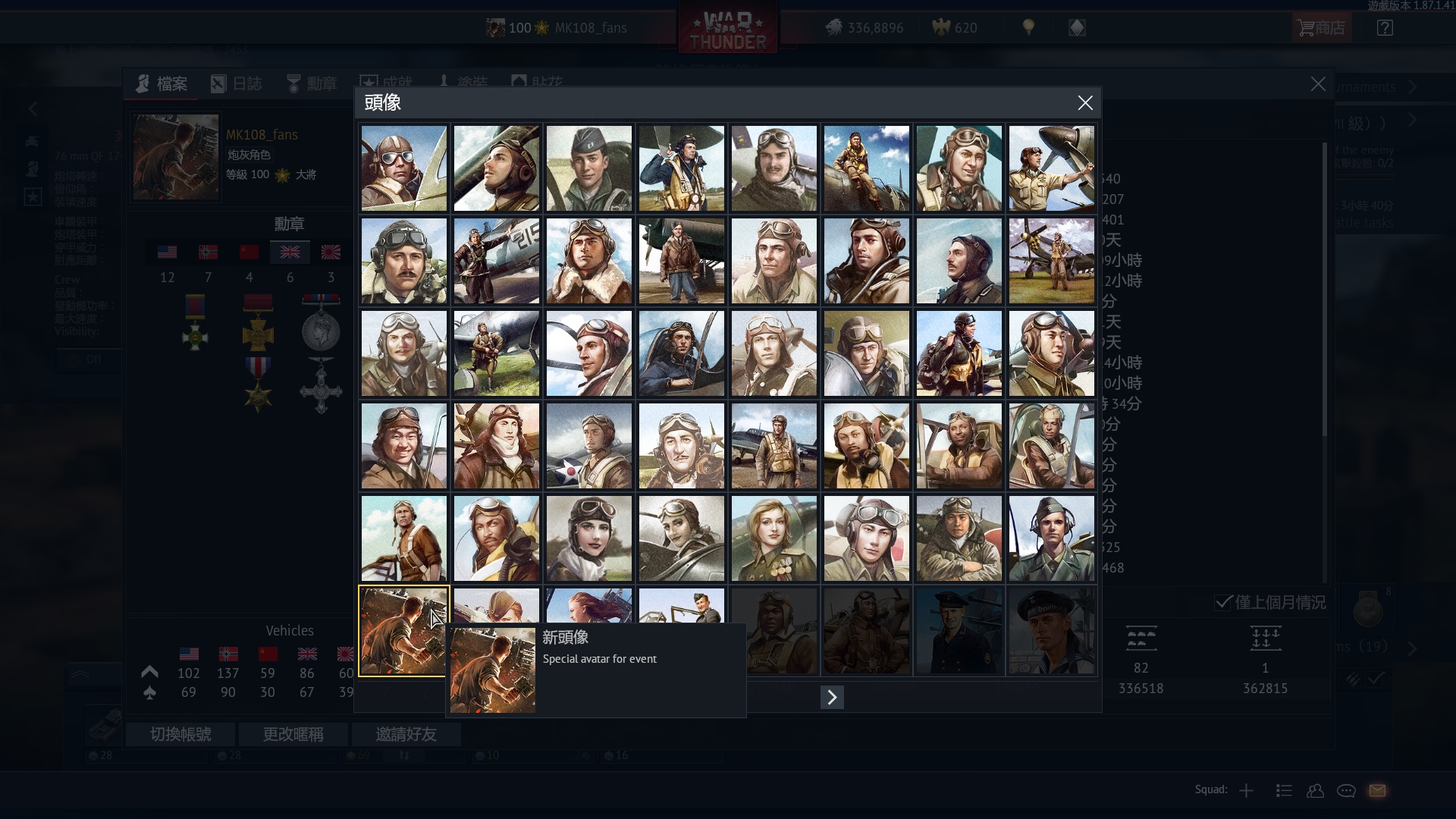Click the silver cross medal
The width and height of the screenshot is (1456, 819).
tap(321, 384)
